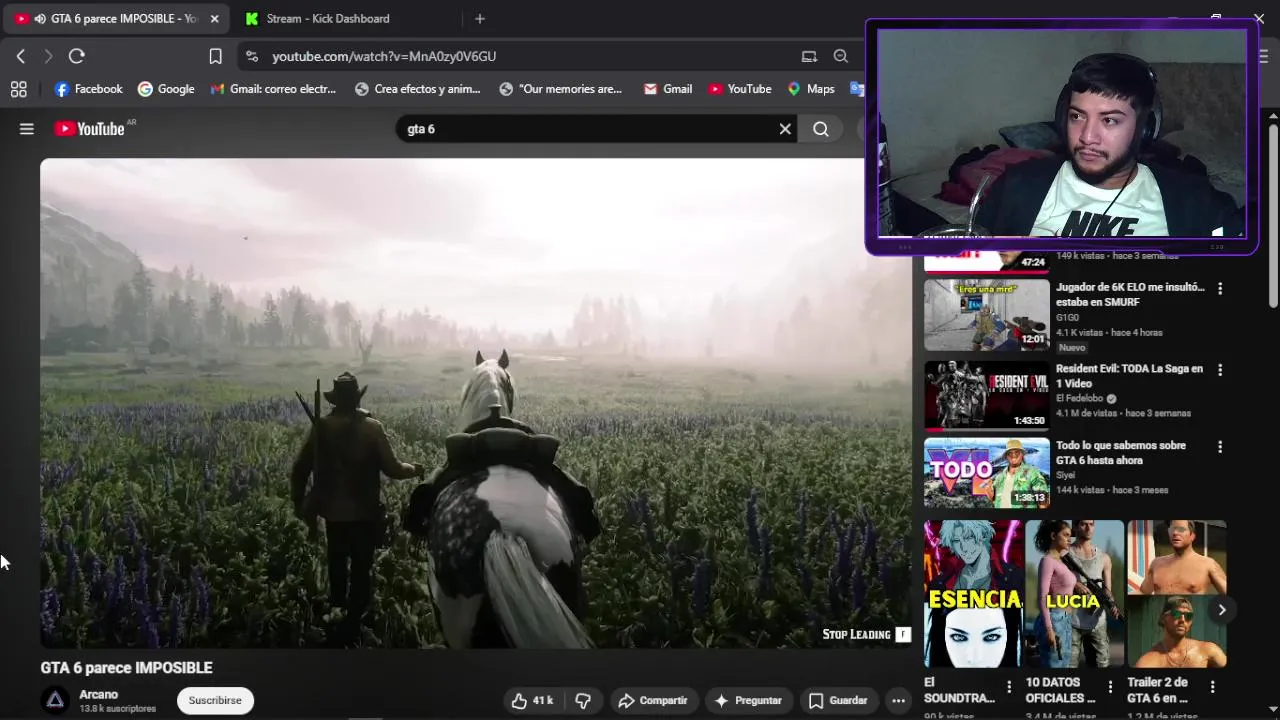The height and width of the screenshot is (720, 1280).
Task: Share the video with Compartir
Action: (652, 700)
